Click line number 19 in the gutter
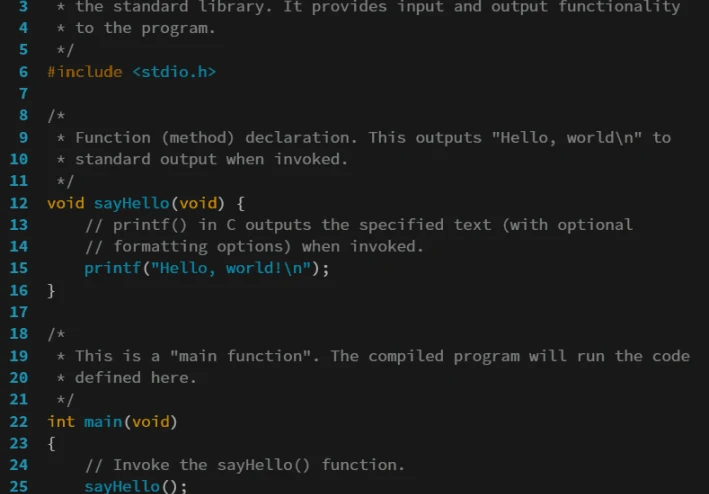The height and width of the screenshot is (494, 709). coord(19,356)
